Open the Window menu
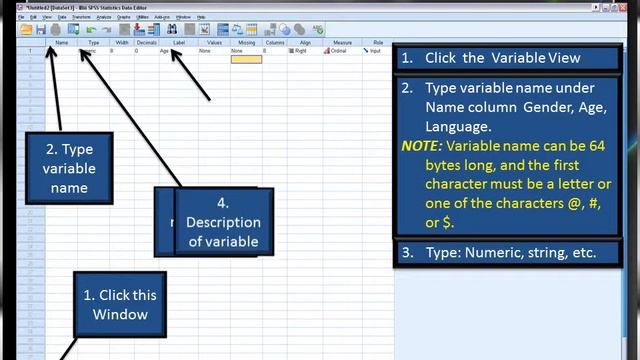Screen dimensions: 640x360 183,18
